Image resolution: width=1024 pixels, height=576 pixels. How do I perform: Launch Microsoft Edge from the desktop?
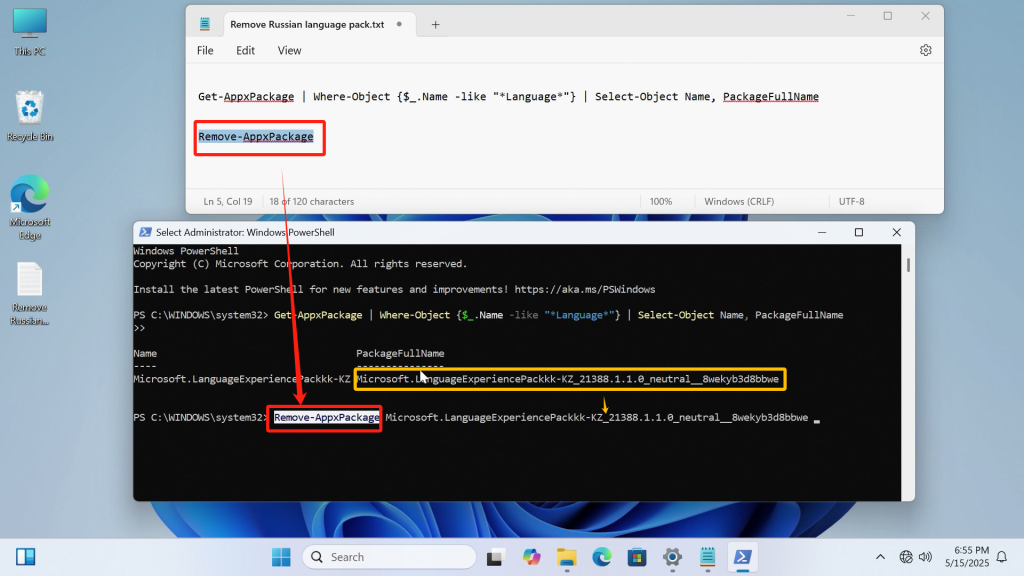[30, 208]
